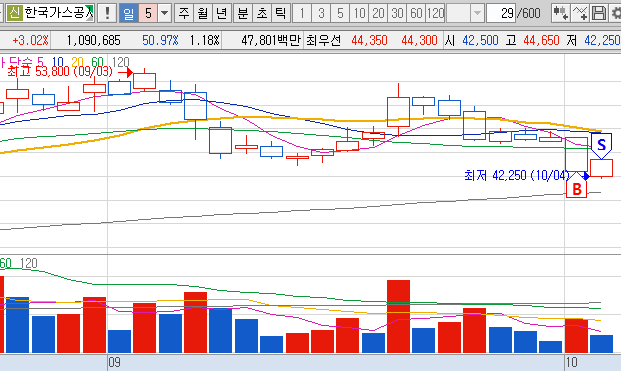Click the 09 month marker on time axis
Image resolution: width=621 pixels, height=371 pixels.
114,362
